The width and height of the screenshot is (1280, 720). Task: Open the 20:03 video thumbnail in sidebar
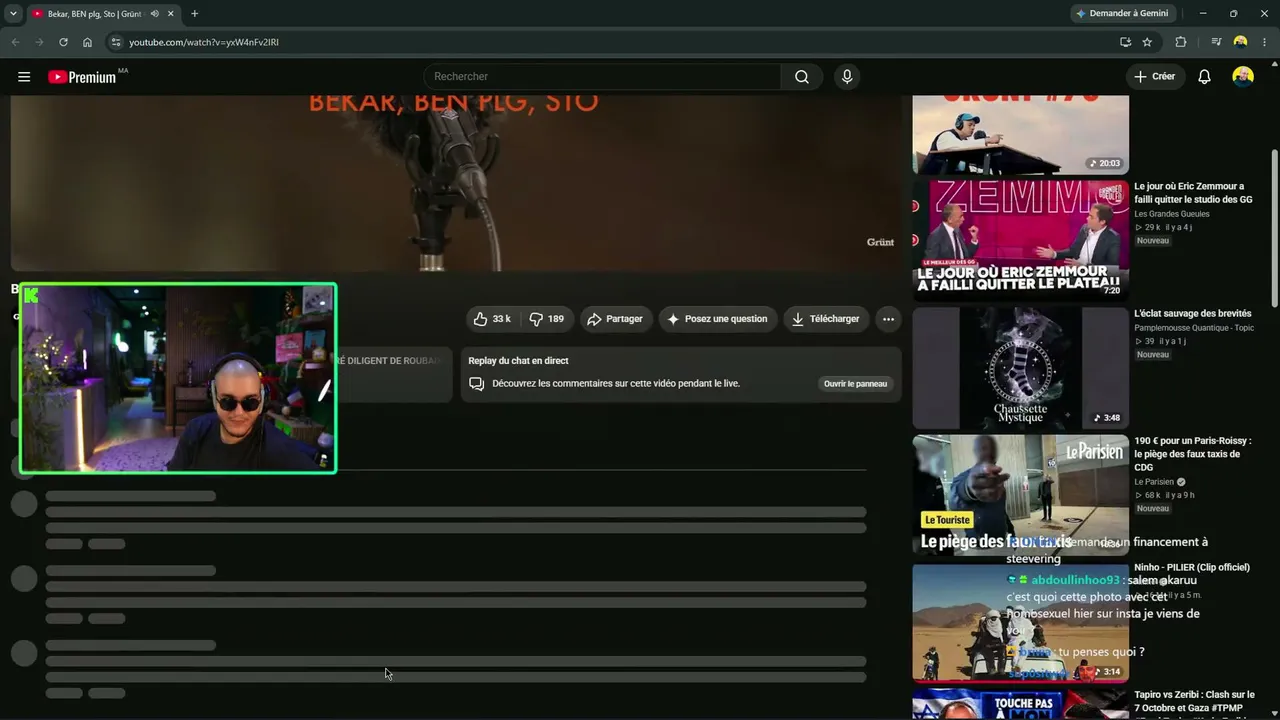[1020, 135]
